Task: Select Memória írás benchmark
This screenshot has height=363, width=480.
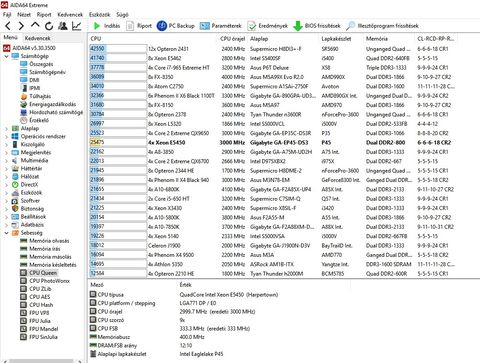Action: point(40,249)
